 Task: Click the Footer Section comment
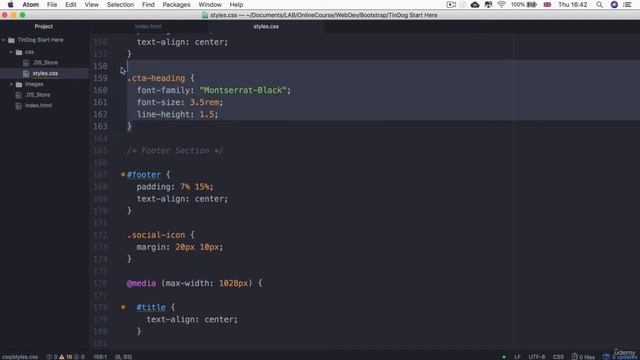click(175, 151)
